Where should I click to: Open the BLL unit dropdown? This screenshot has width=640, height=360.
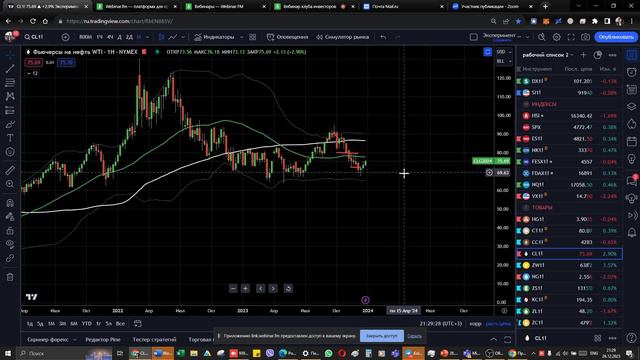pyautogui.click(x=504, y=61)
